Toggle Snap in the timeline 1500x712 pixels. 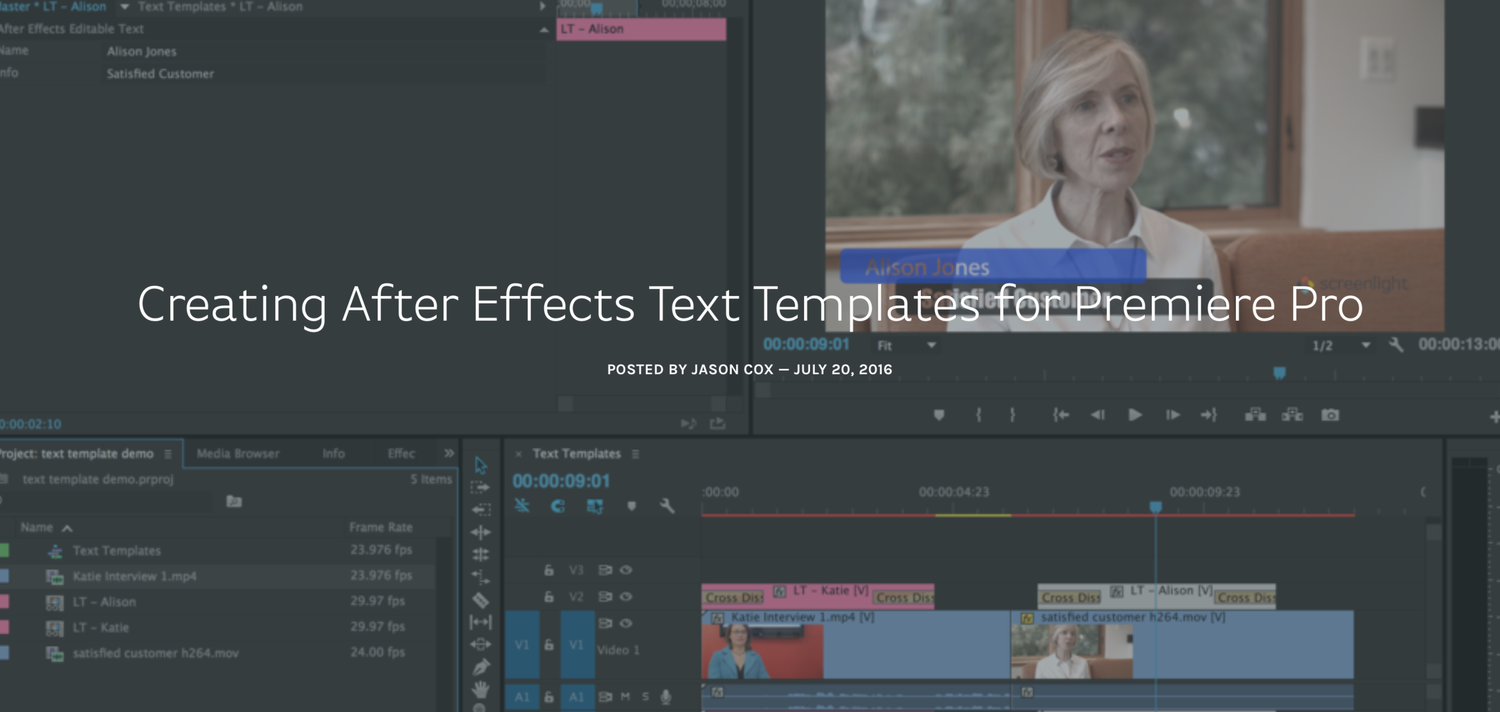pos(558,506)
